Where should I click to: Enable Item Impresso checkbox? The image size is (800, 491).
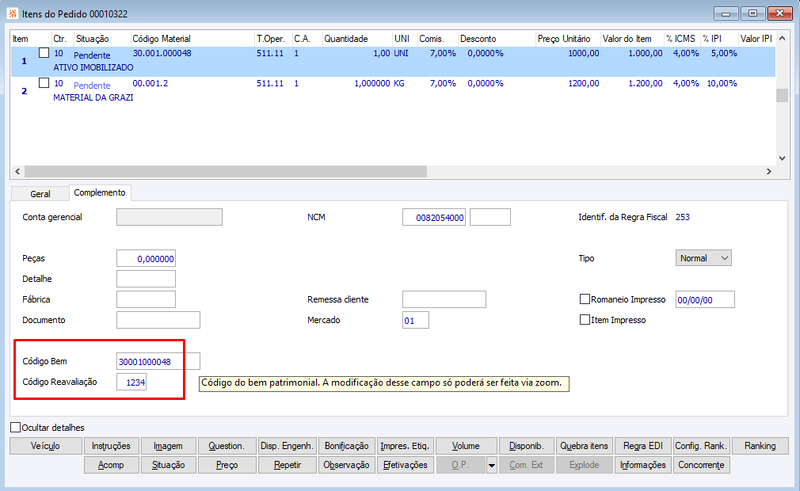[x=585, y=320]
